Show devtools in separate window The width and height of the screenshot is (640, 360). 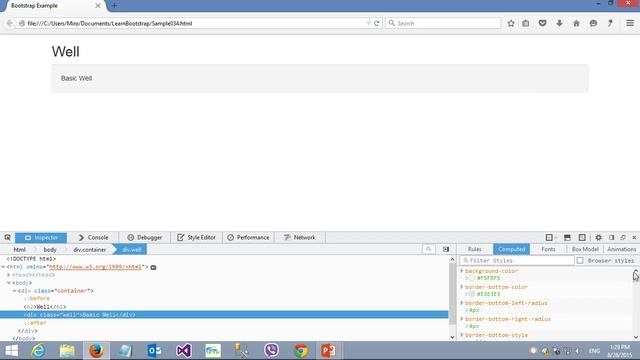tap(623, 238)
